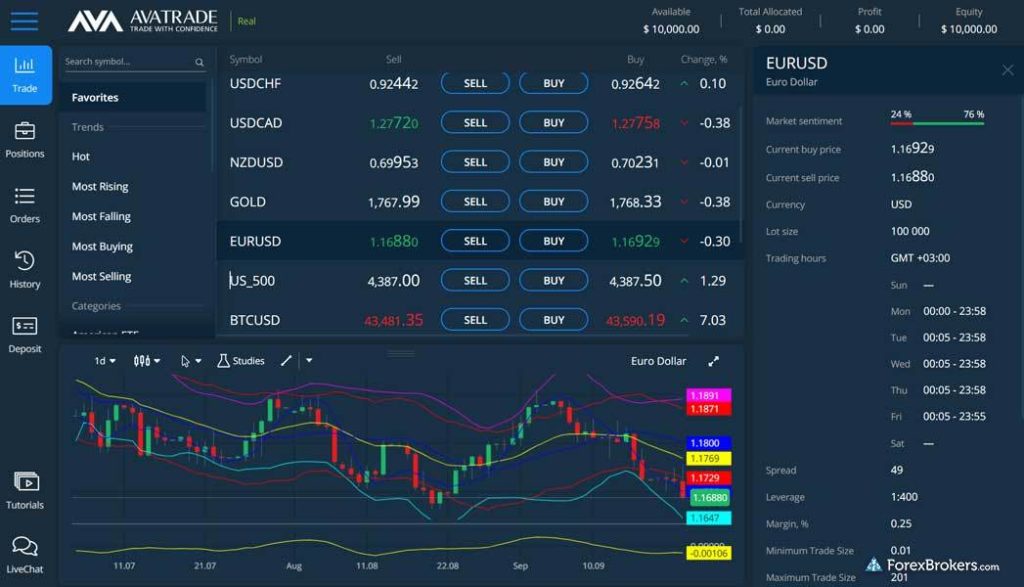Click BUY on EURUSD
The height and width of the screenshot is (587, 1024).
point(553,240)
